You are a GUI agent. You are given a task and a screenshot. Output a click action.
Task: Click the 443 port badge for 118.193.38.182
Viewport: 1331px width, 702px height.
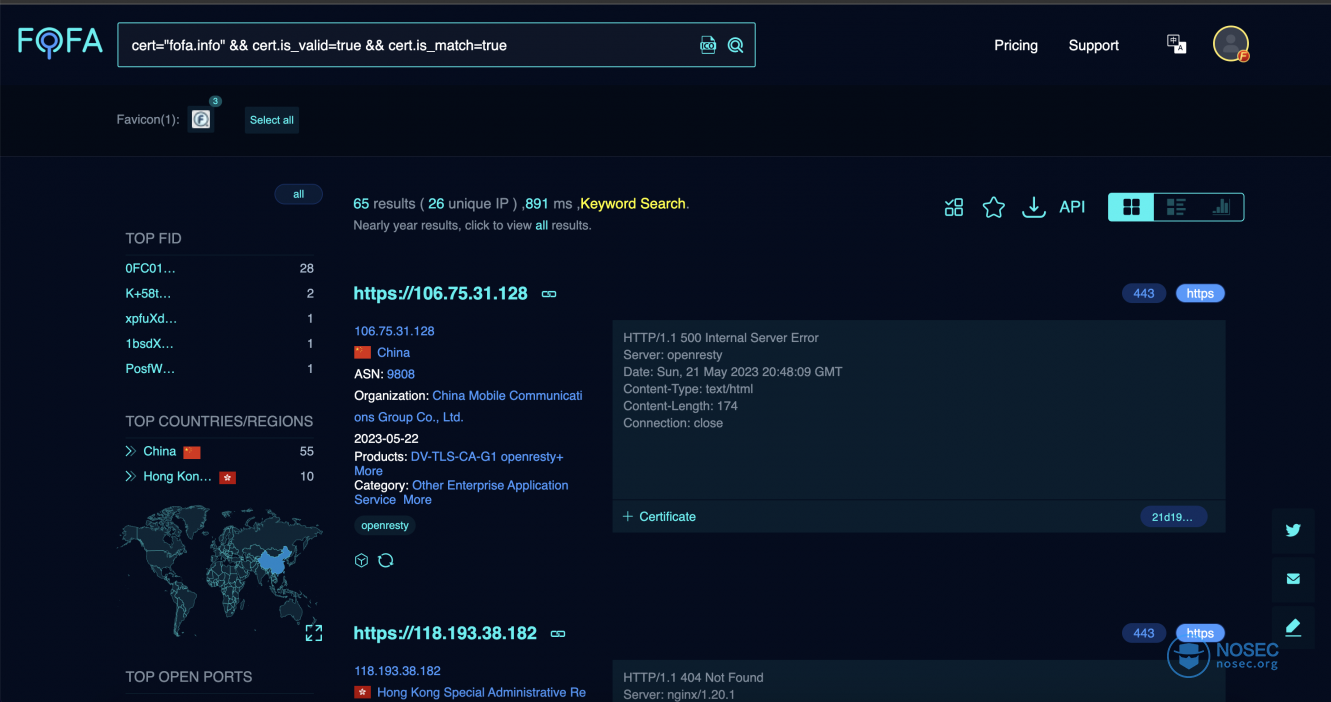pyautogui.click(x=1144, y=633)
